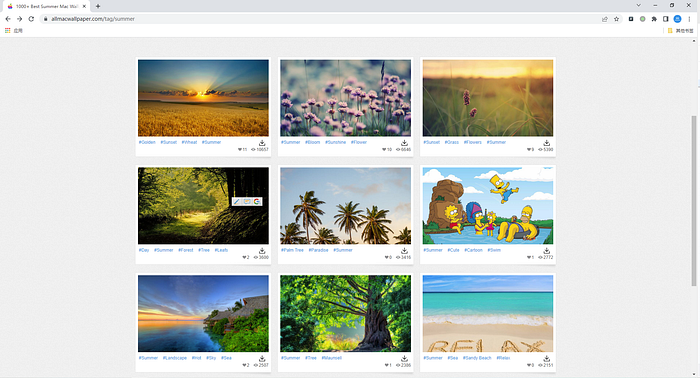Download the forest path wallpaper
The width and height of the screenshot is (700, 378).
tap(262, 251)
